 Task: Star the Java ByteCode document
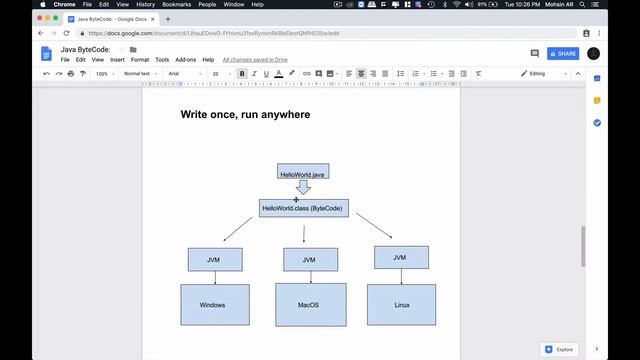[x=122, y=49]
